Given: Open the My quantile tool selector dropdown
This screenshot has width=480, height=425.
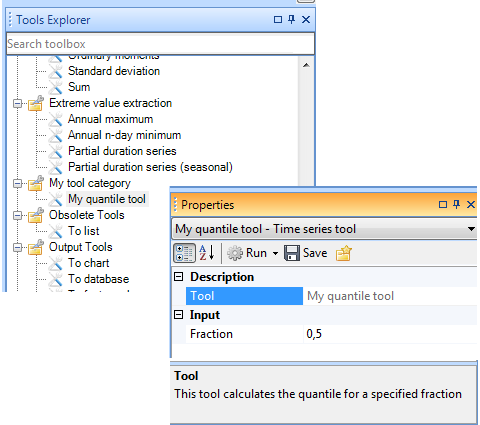Looking at the screenshot, I should click(x=471, y=229).
